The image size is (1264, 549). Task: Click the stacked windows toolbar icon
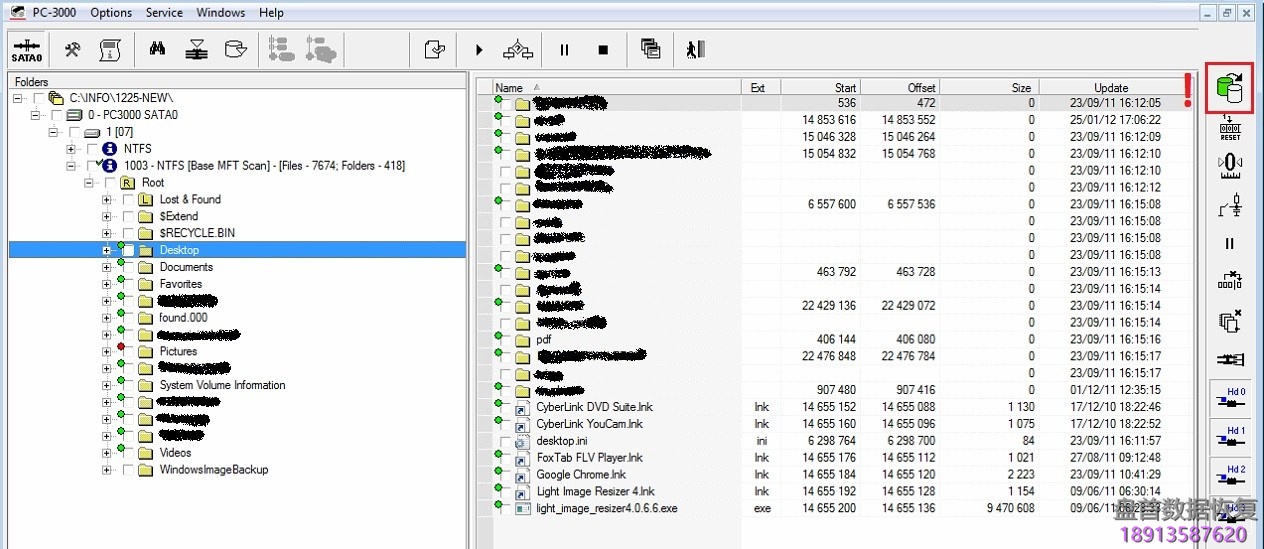coord(650,49)
